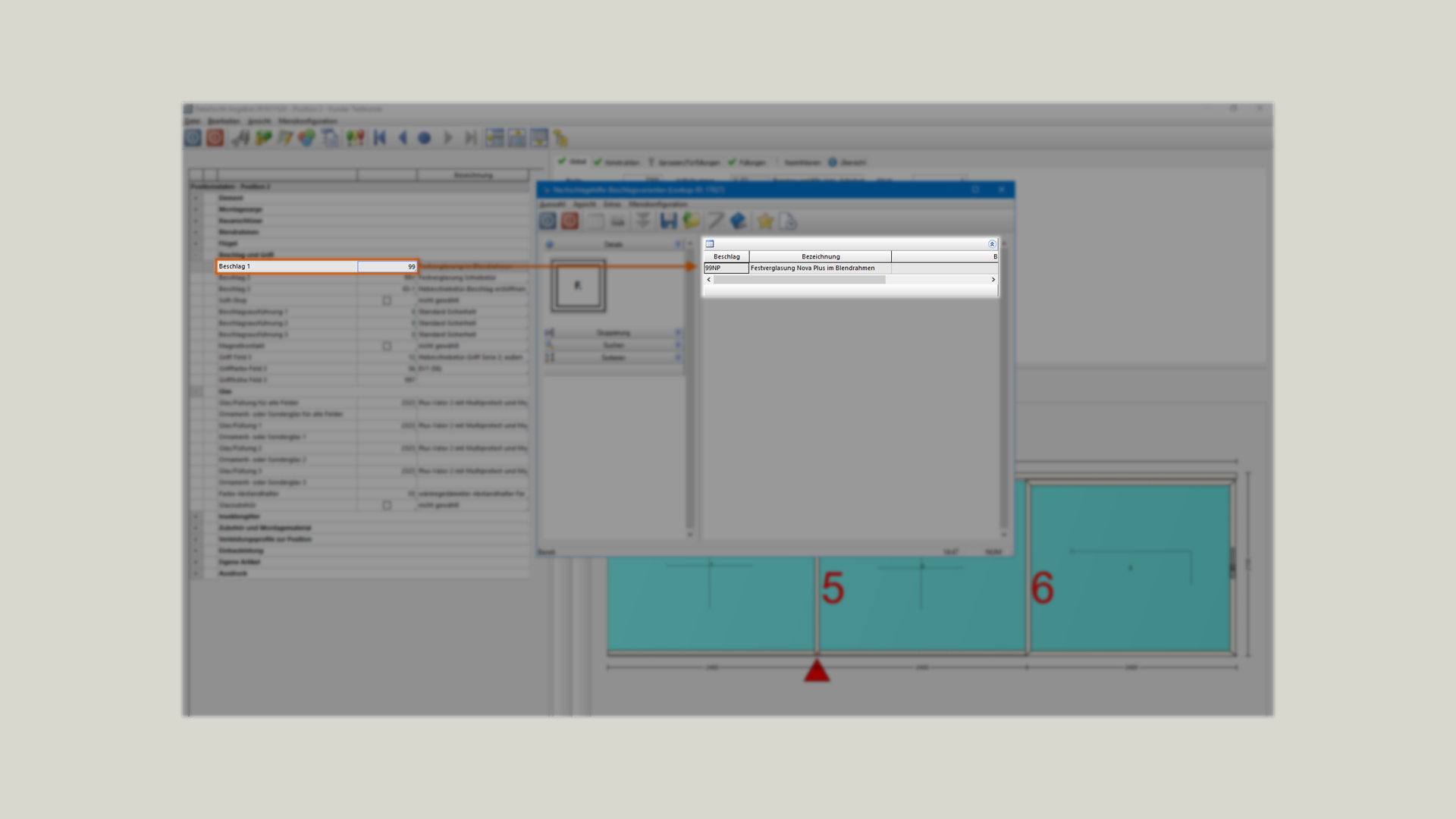Open the Bearbeiten menu in main window

224,121
